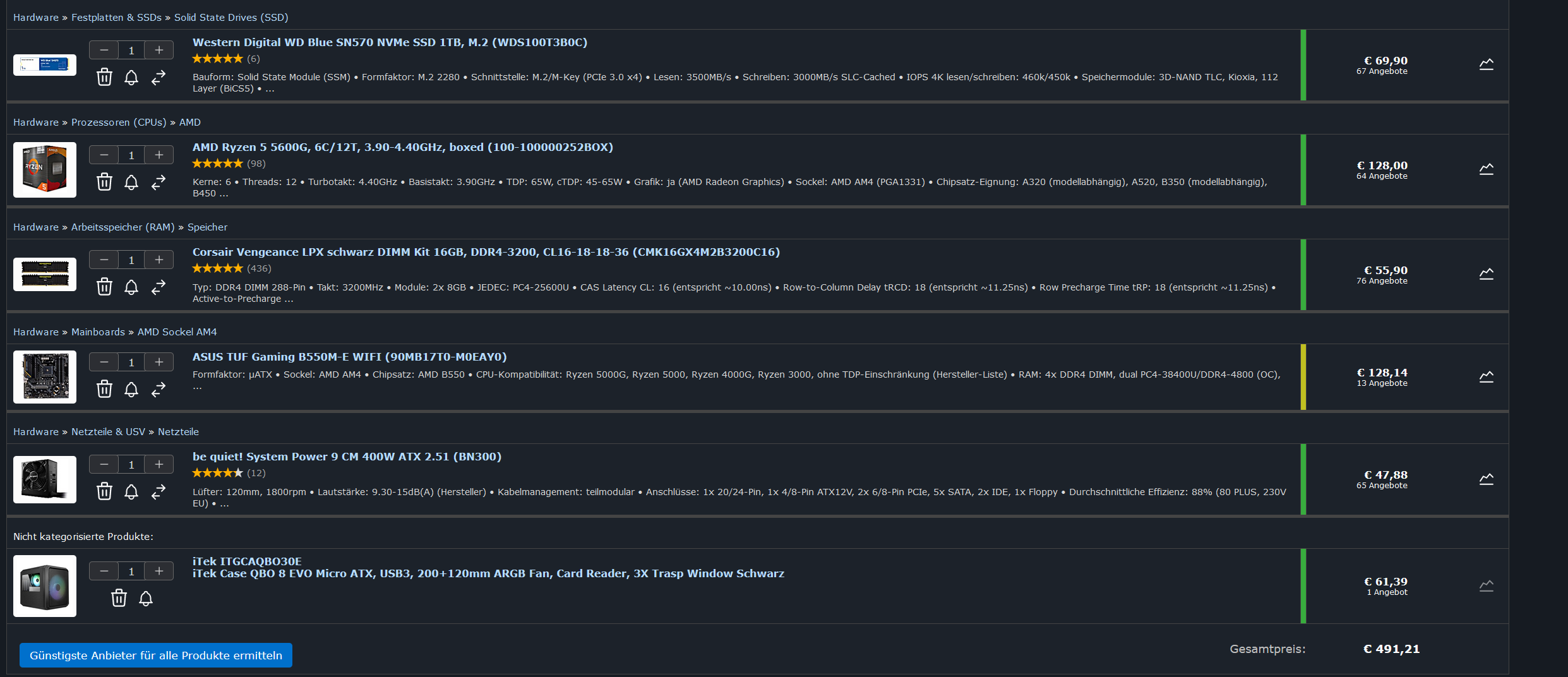Set price alert bell for Ryzen 5 5600G

coord(131,182)
